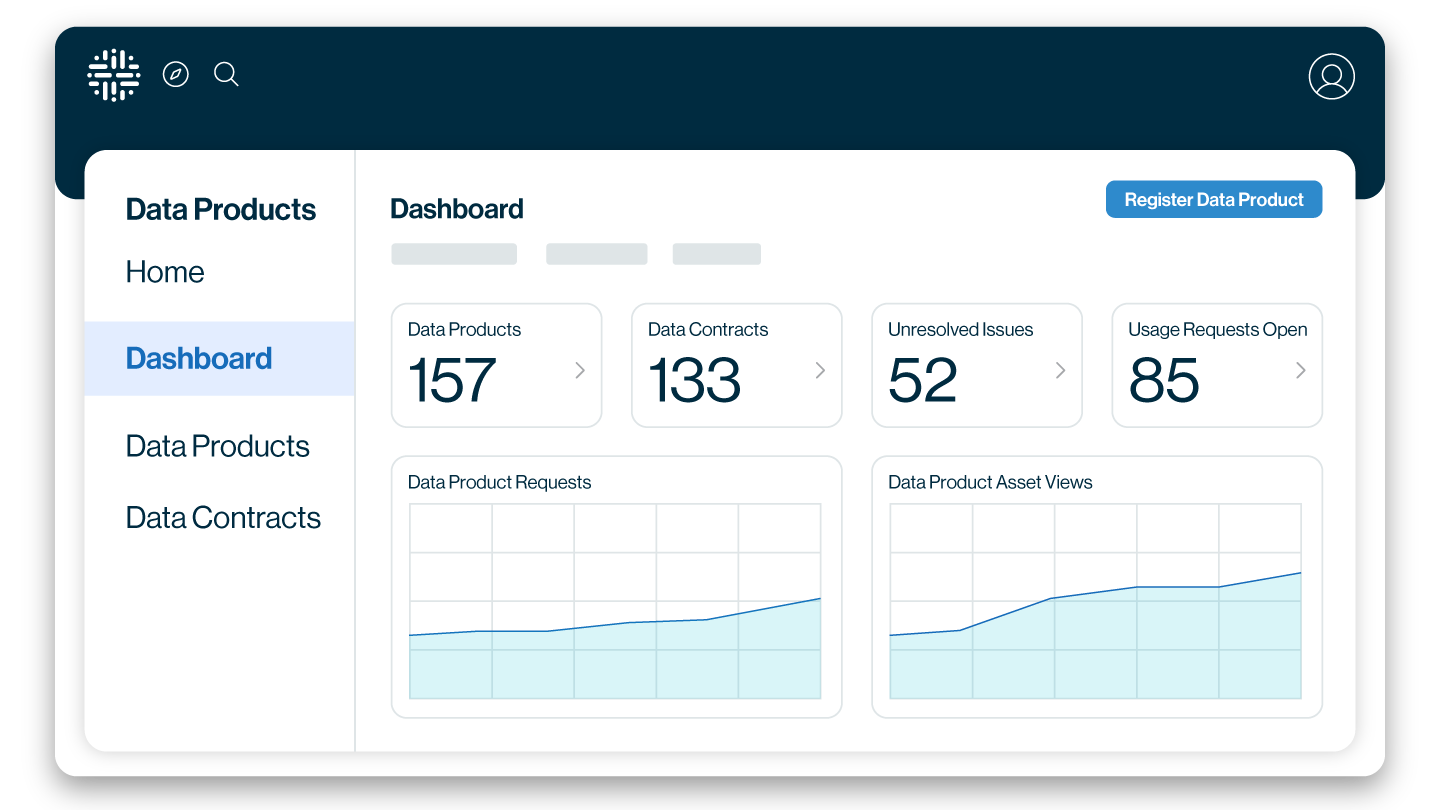Click the search magnifier icon
The height and width of the screenshot is (810, 1440).
(226, 74)
